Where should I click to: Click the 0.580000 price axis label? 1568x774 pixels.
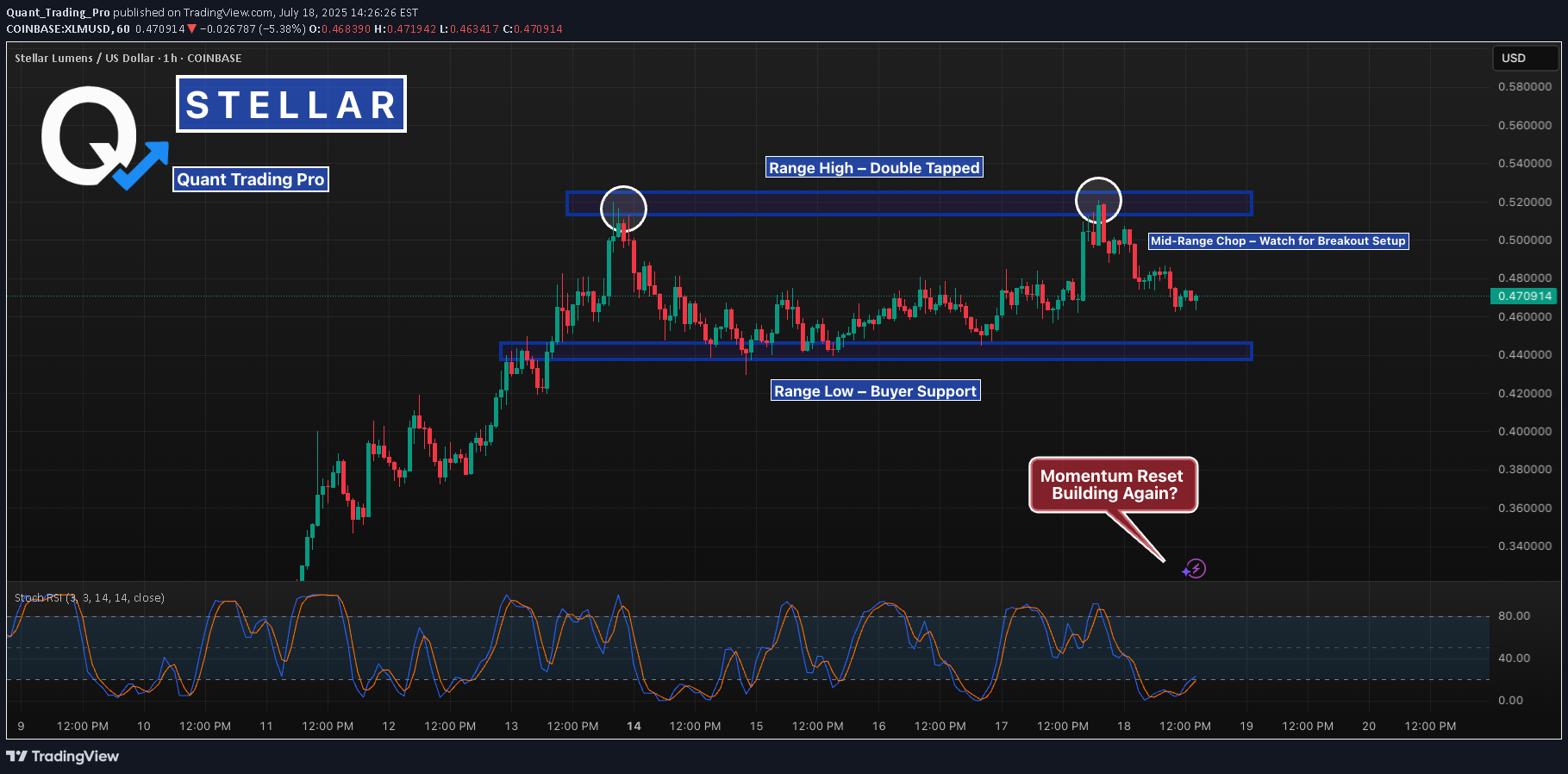(x=1525, y=86)
